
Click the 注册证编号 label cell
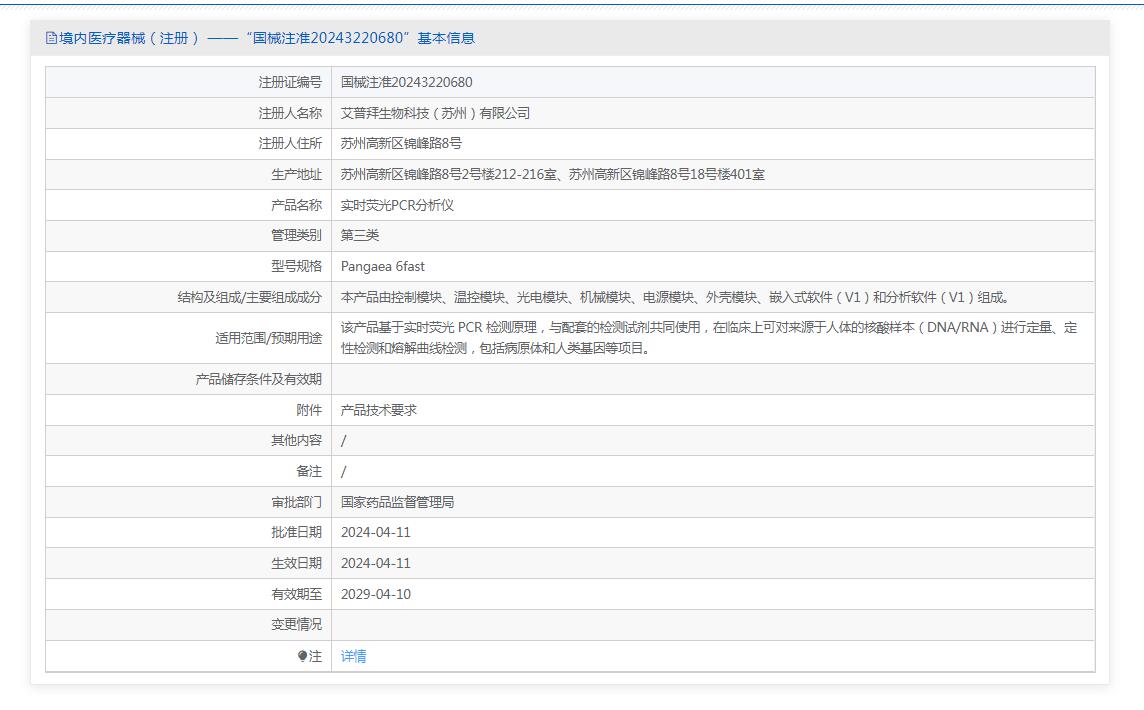(x=290, y=82)
